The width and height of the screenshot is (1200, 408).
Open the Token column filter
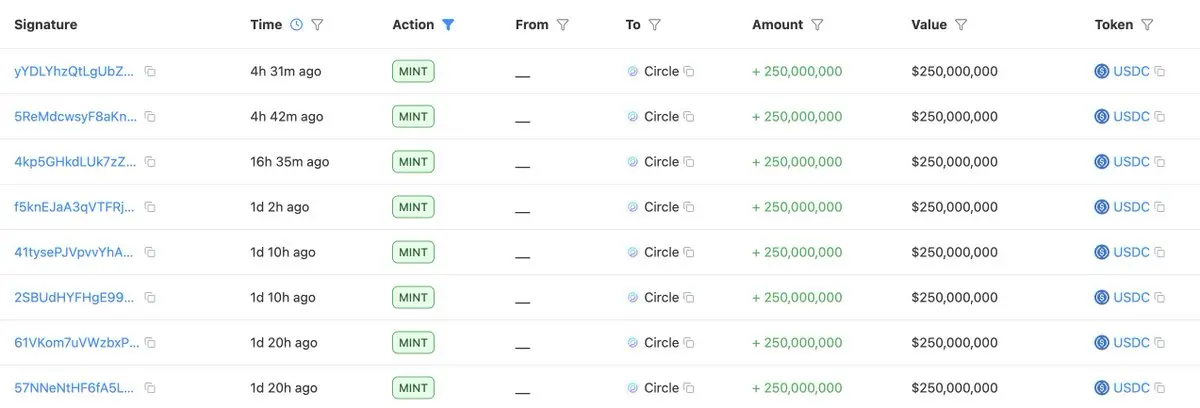point(1147,25)
